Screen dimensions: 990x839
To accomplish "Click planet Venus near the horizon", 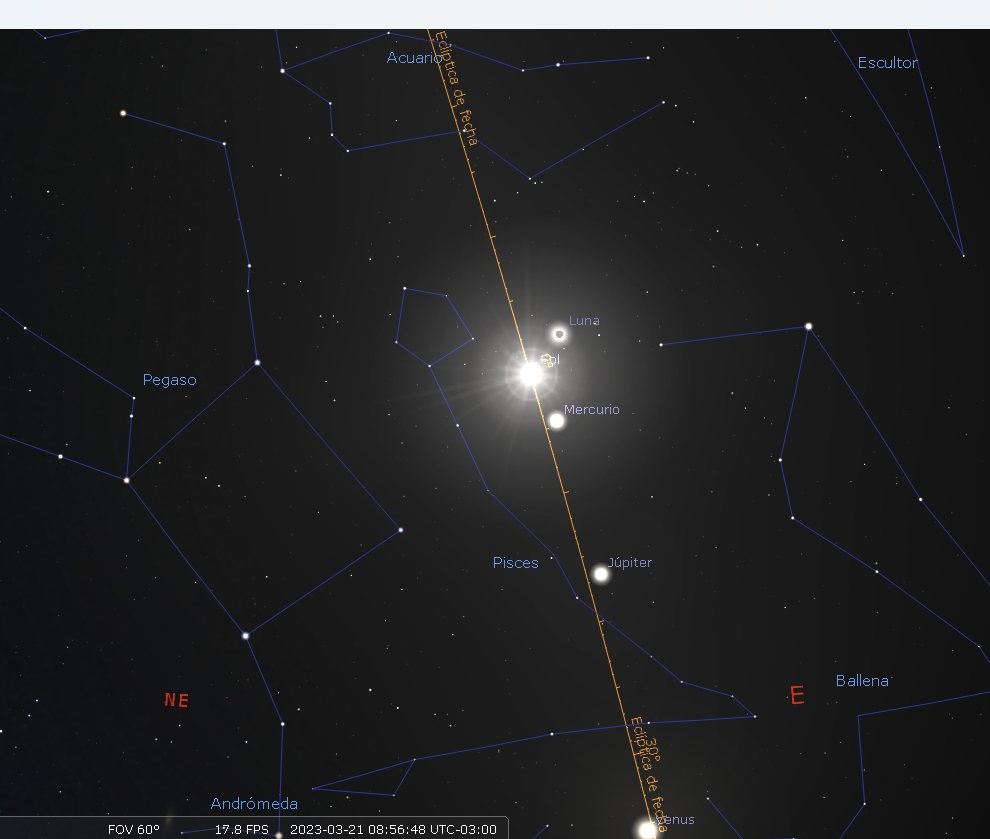I will pos(647,830).
